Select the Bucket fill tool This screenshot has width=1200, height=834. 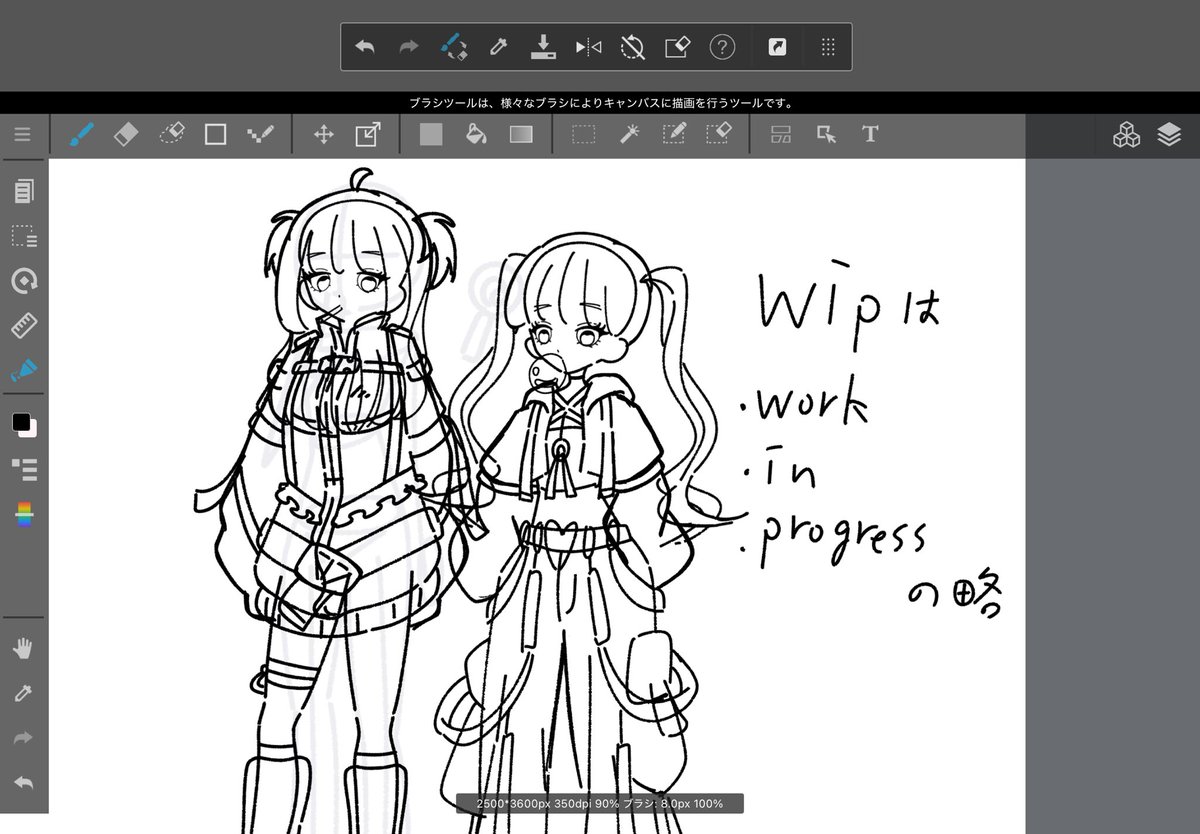tap(476, 134)
